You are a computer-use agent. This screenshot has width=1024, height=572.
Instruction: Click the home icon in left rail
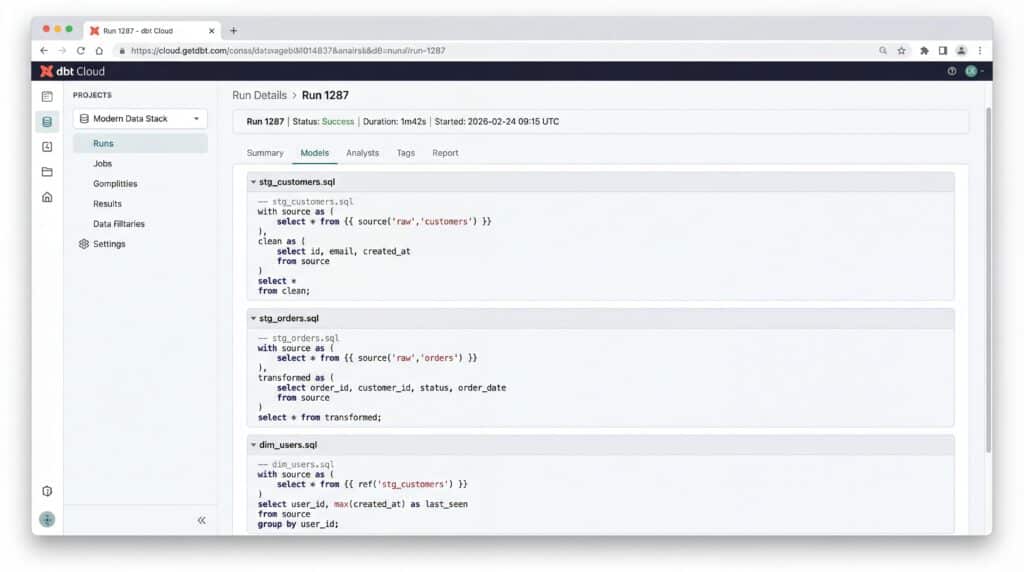pos(47,197)
